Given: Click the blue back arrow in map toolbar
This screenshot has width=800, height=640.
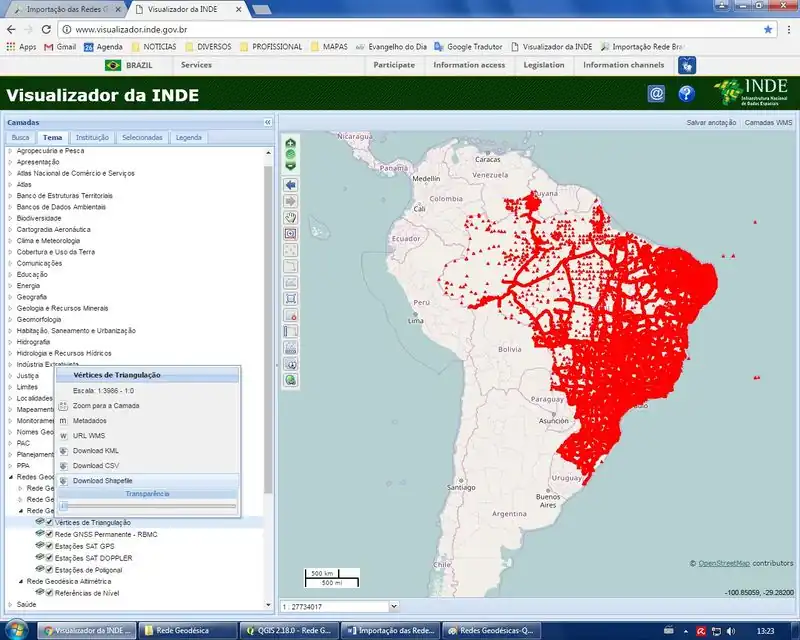Looking at the screenshot, I should 291,186.
